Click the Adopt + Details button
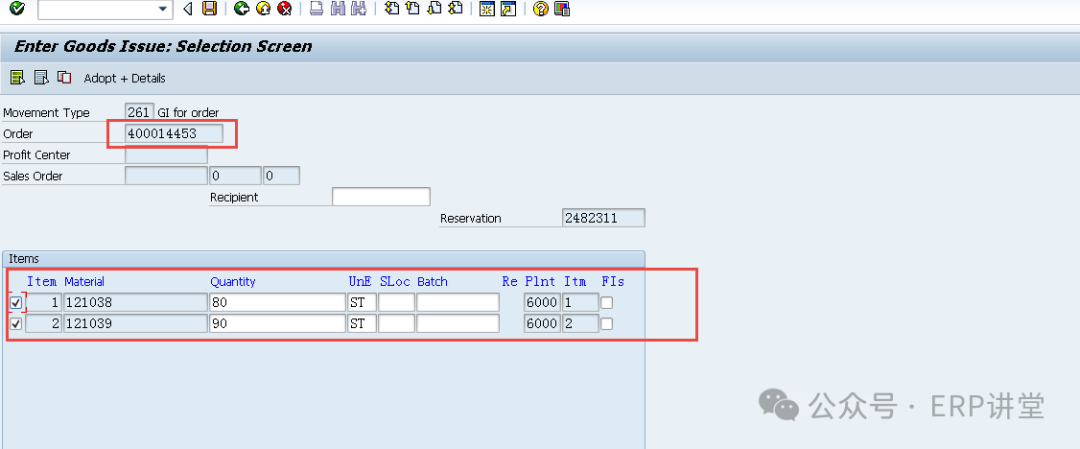Viewport: 1080px width, 449px height. 124,78
